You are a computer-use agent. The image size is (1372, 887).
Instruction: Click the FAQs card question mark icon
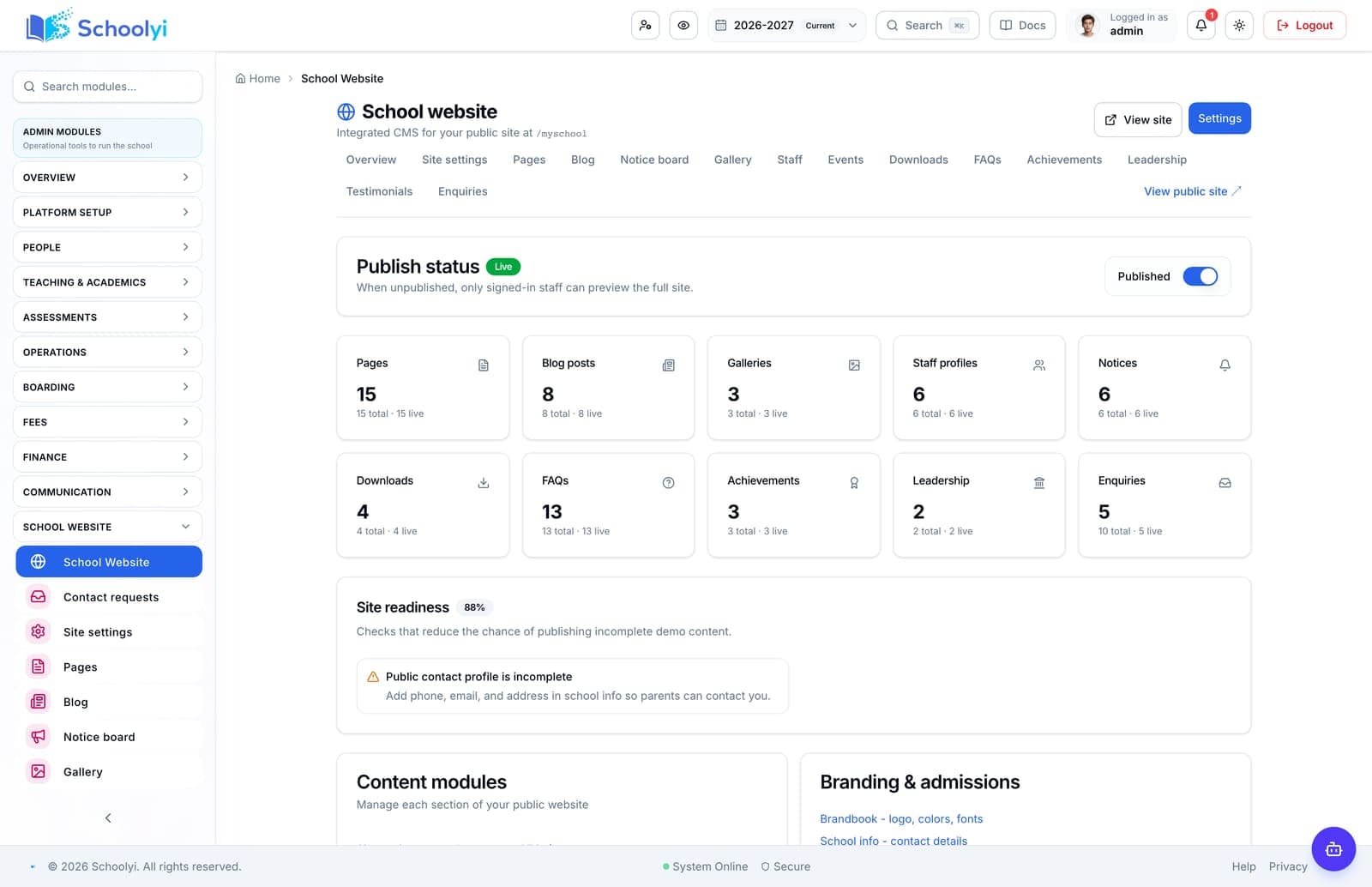point(669,483)
